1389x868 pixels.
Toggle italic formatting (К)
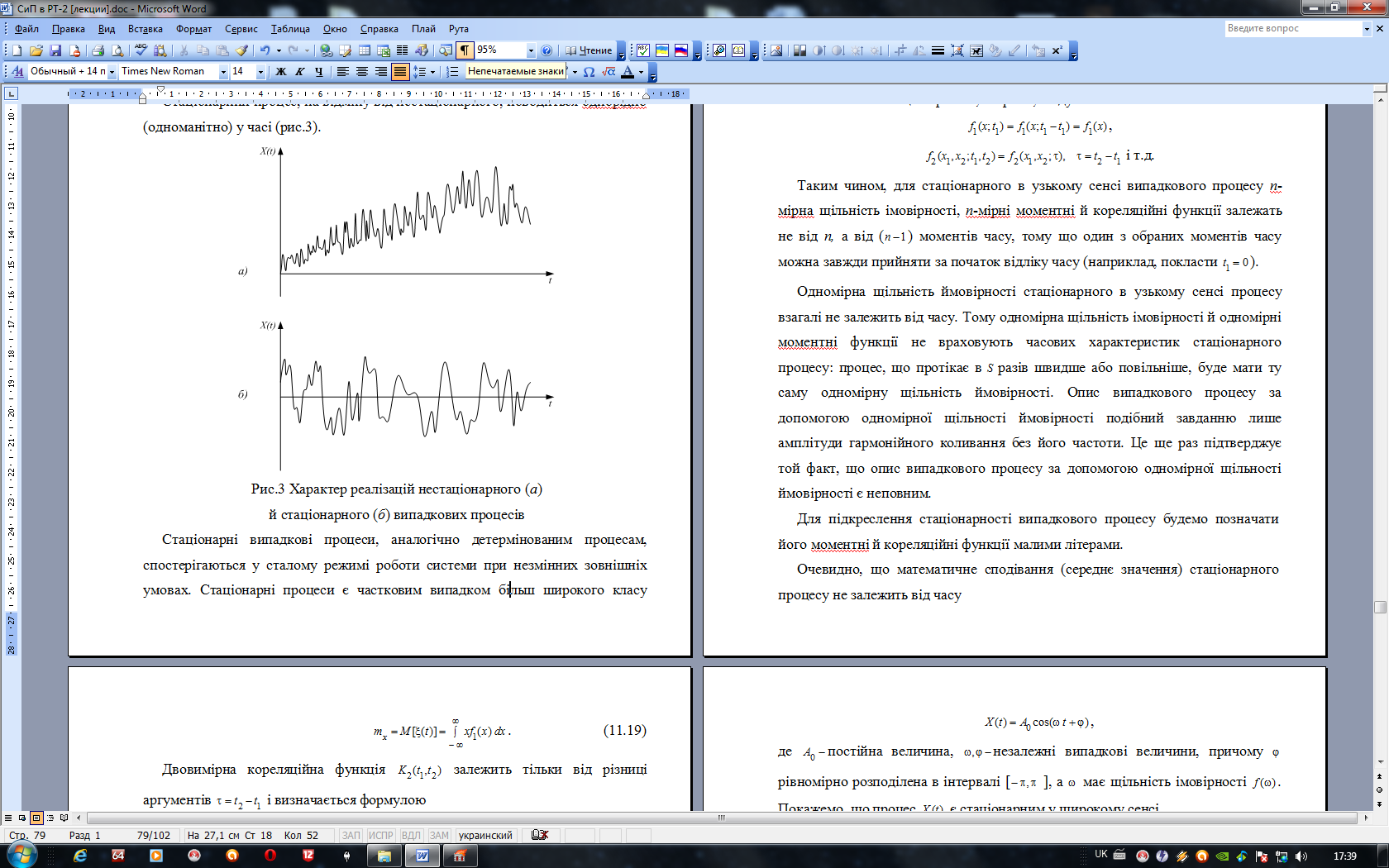[x=300, y=72]
